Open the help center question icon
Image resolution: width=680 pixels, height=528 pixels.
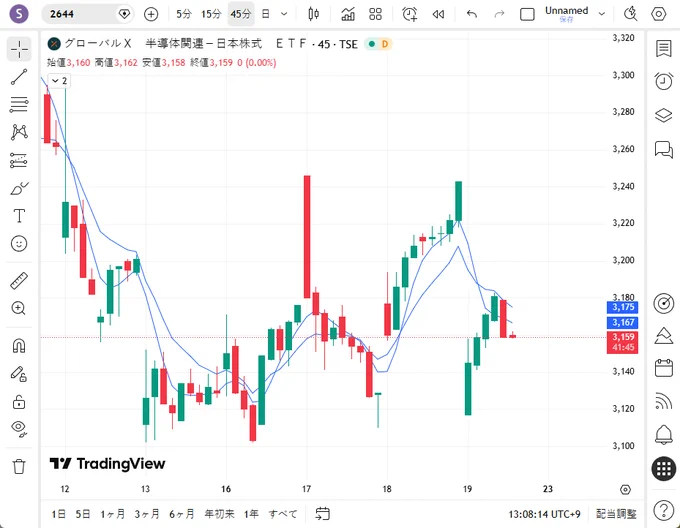[x=664, y=511]
